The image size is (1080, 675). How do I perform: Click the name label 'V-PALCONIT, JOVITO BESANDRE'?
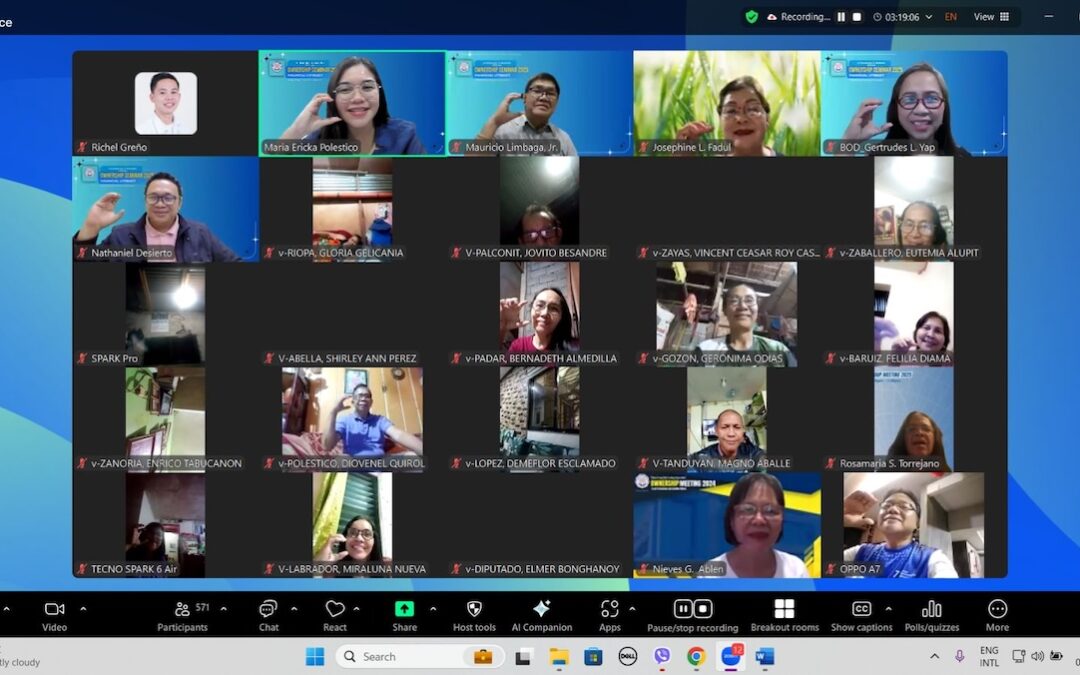tap(536, 253)
